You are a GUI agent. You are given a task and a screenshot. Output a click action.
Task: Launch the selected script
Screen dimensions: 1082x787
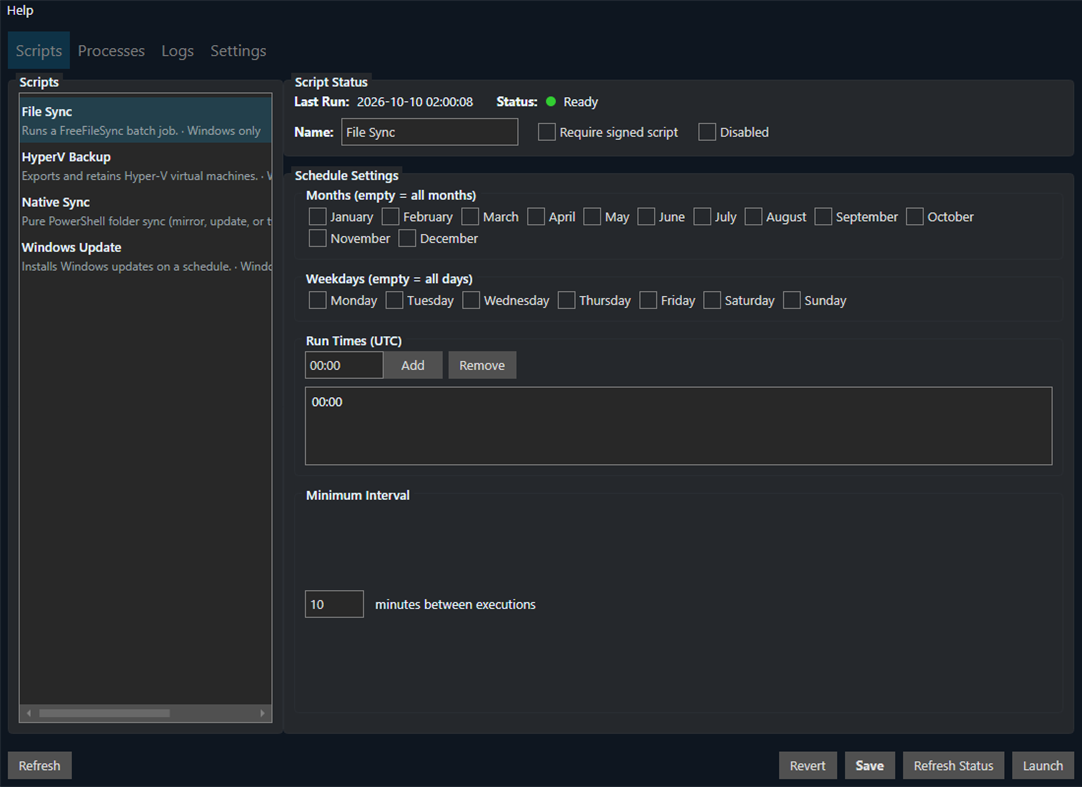coord(1043,766)
